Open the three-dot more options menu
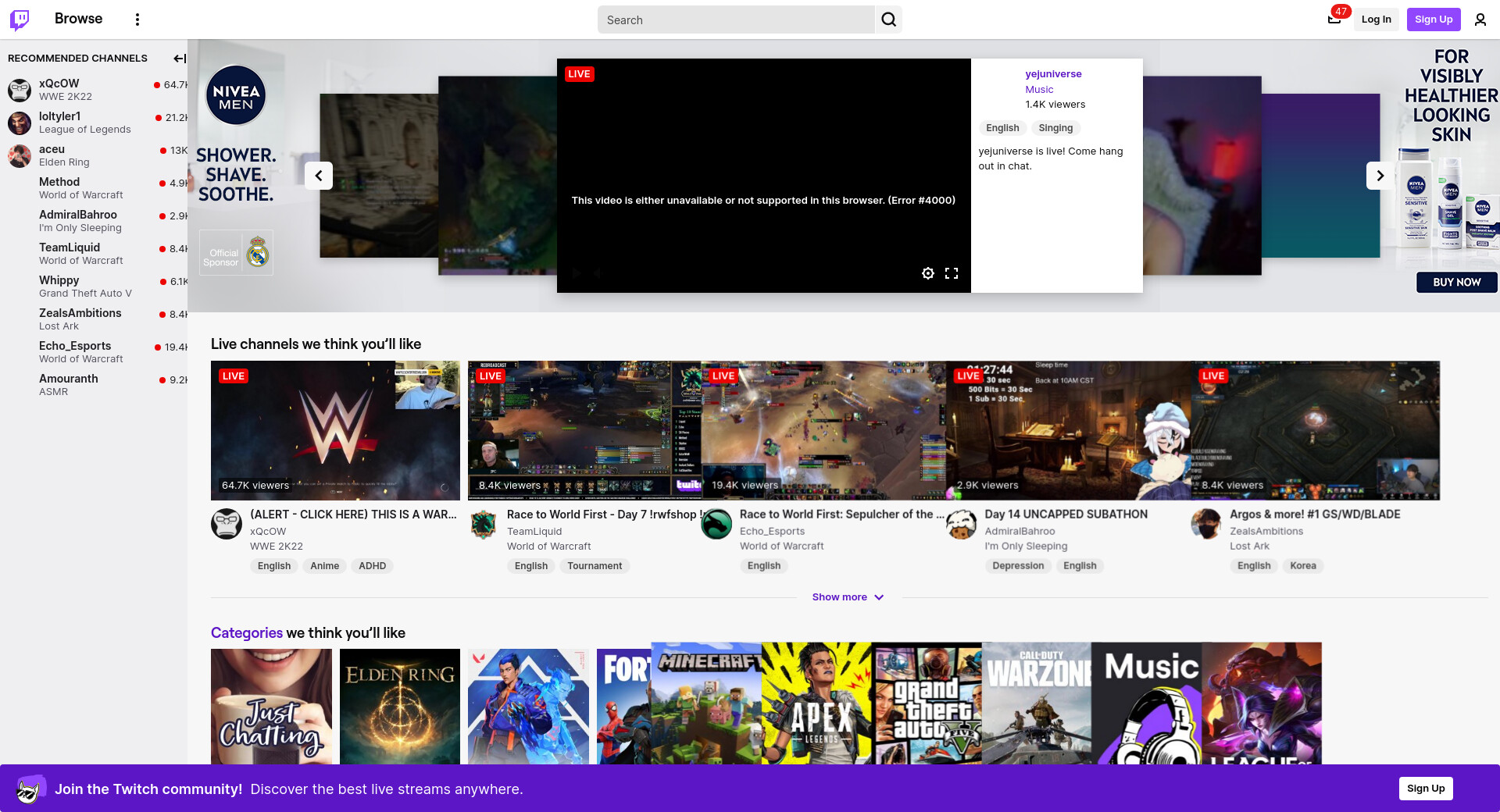The width and height of the screenshot is (1500, 812). click(x=137, y=20)
